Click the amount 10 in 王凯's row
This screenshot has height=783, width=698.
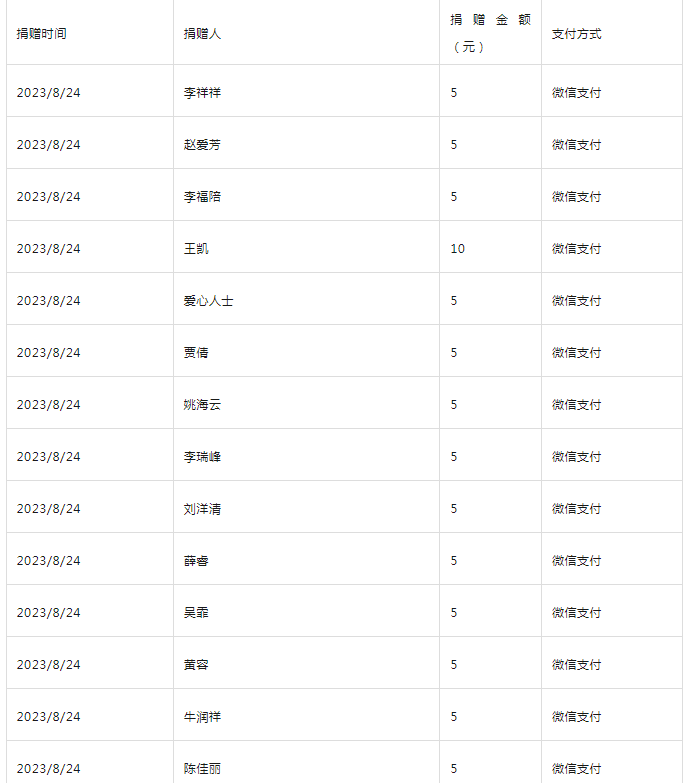coord(457,249)
